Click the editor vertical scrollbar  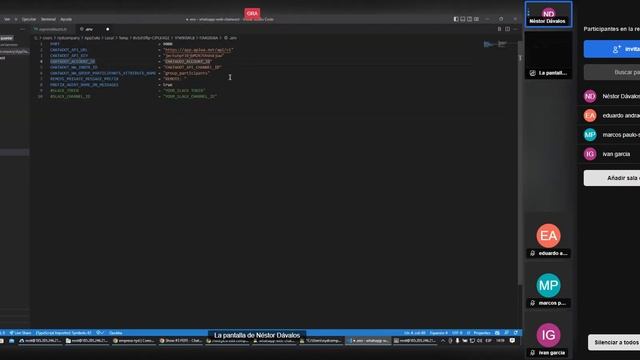520,163
